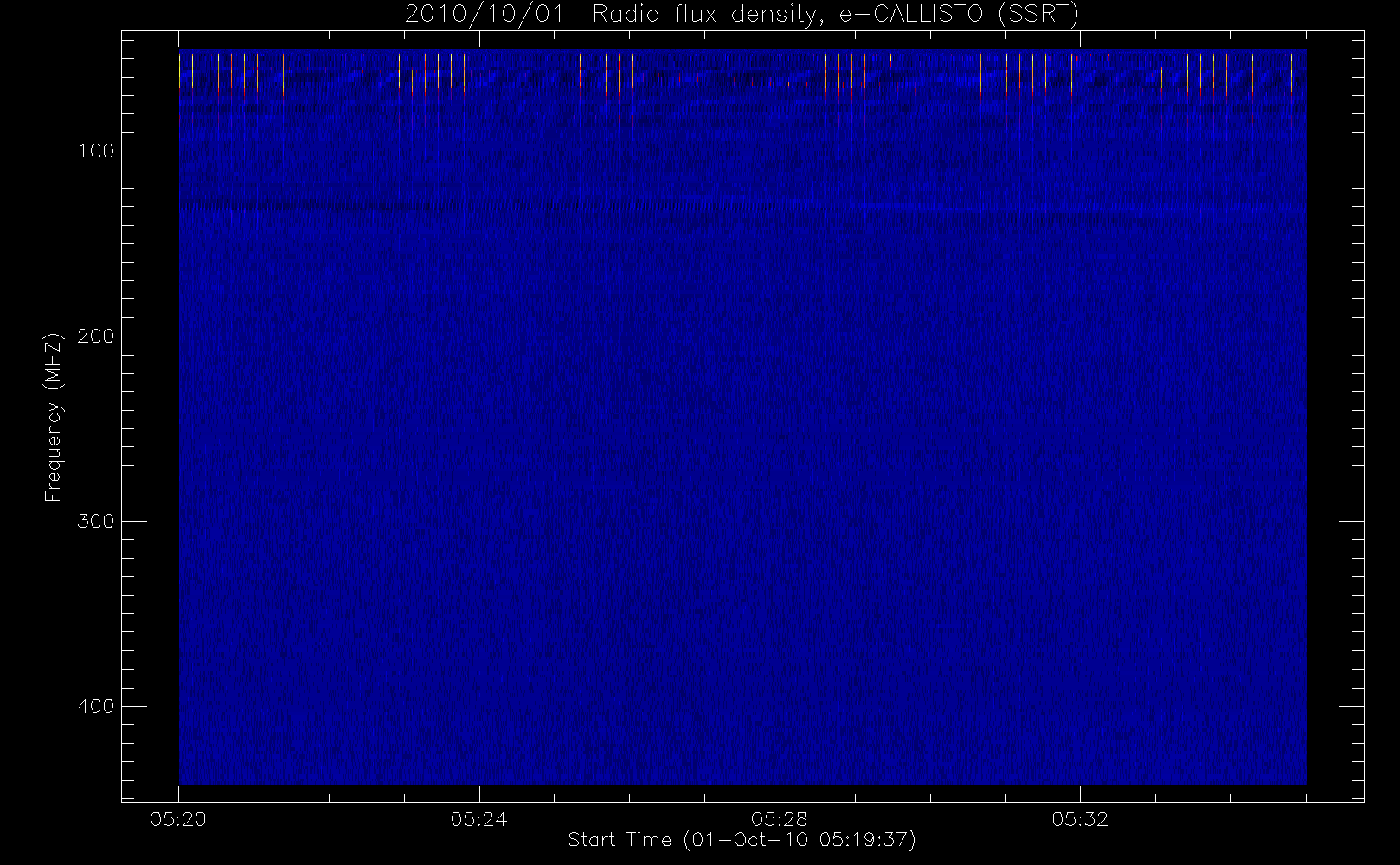Click the '05:20' time tick label

178,819
